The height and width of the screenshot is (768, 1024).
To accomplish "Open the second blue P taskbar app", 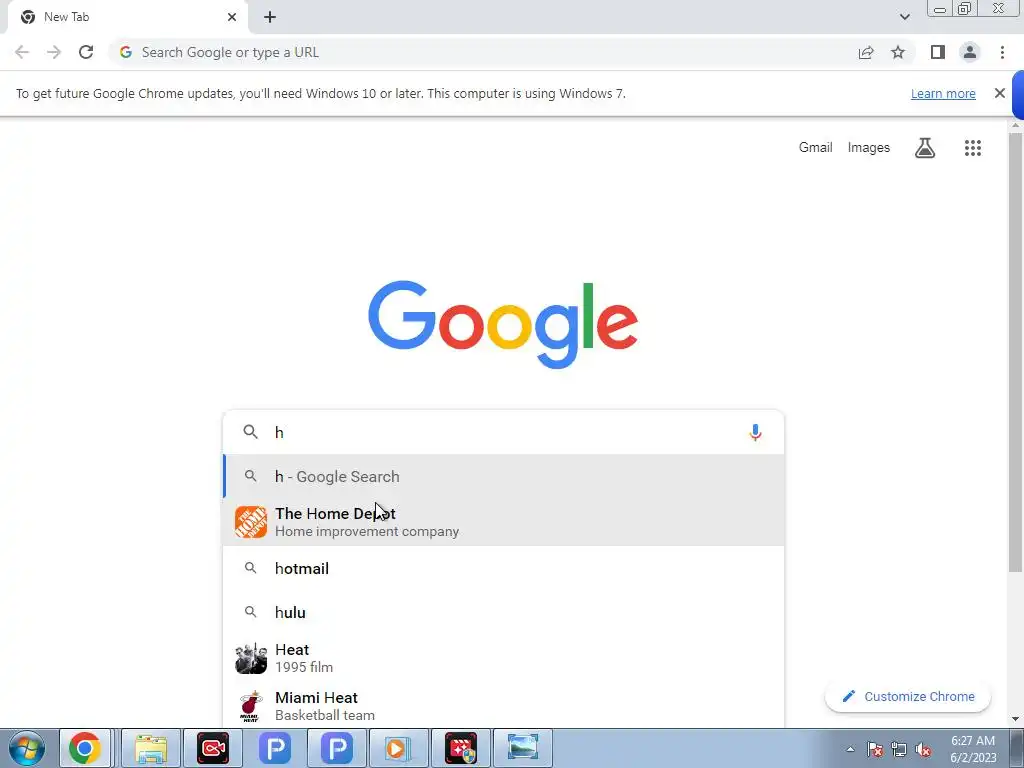I will [337, 748].
